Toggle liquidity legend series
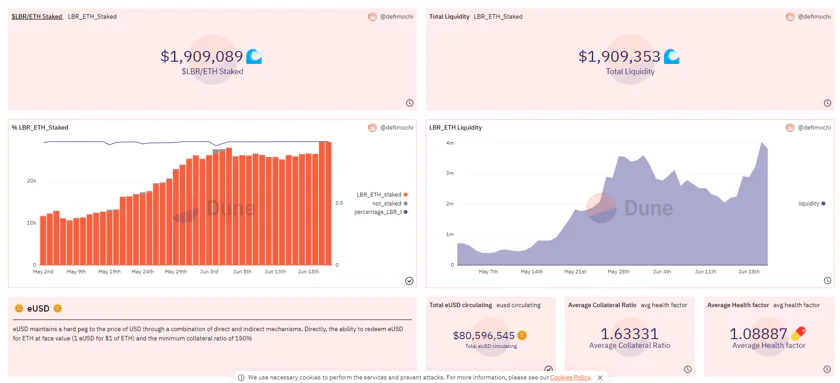Image resolution: width=840 pixels, height=383 pixels. pyautogui.click(x=812, y=204)
